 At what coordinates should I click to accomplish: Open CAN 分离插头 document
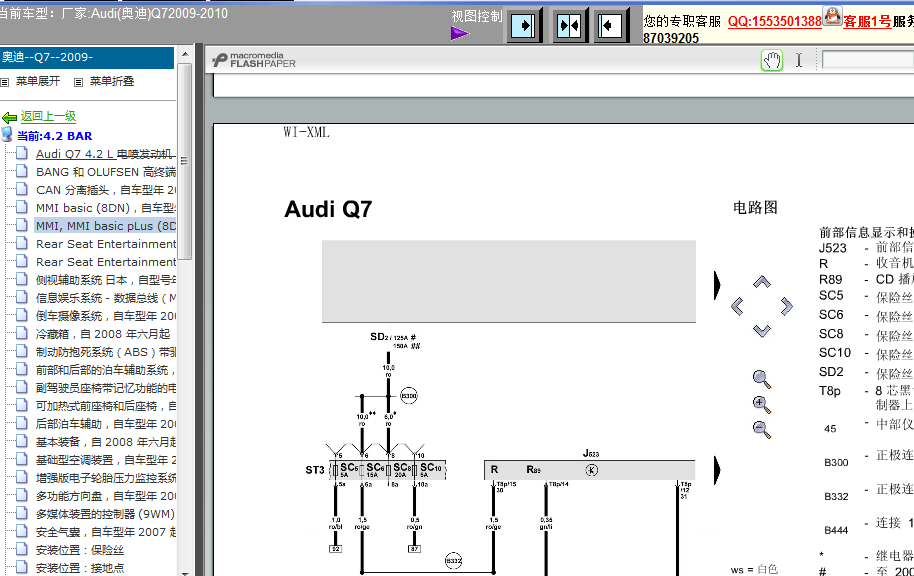click(106, 190)
